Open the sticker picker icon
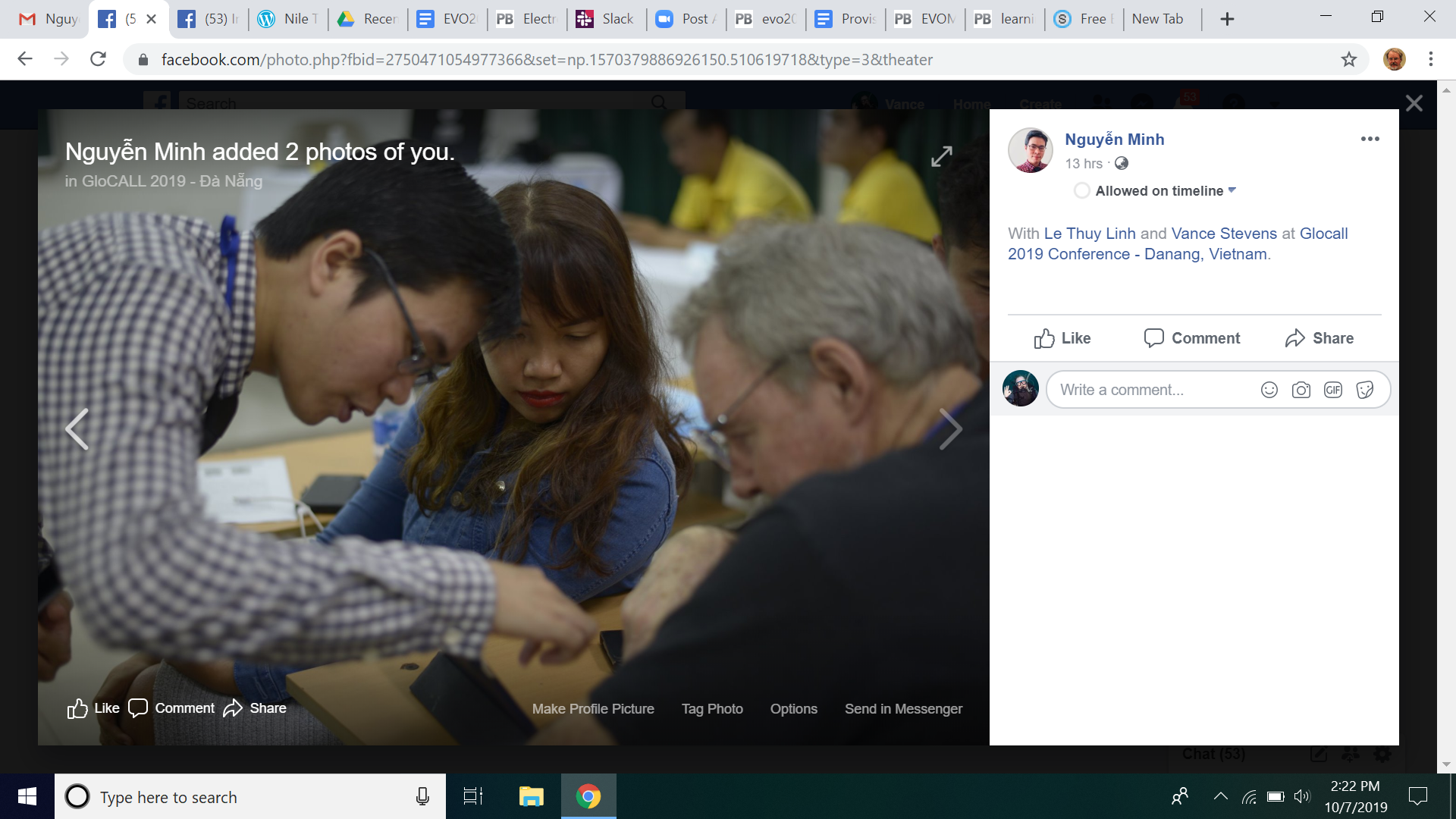Image resolution: width=1456 pixels, height=819 pixels. [1364, 390]
